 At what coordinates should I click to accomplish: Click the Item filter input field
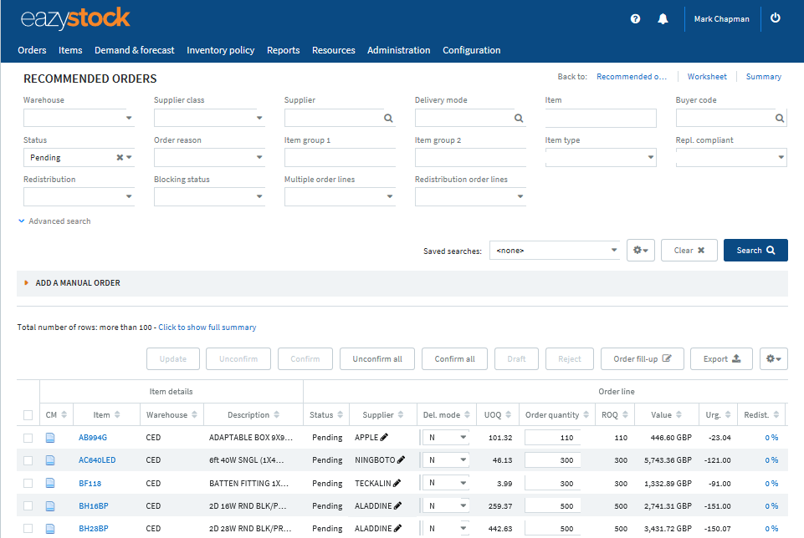tap(600, 118)
